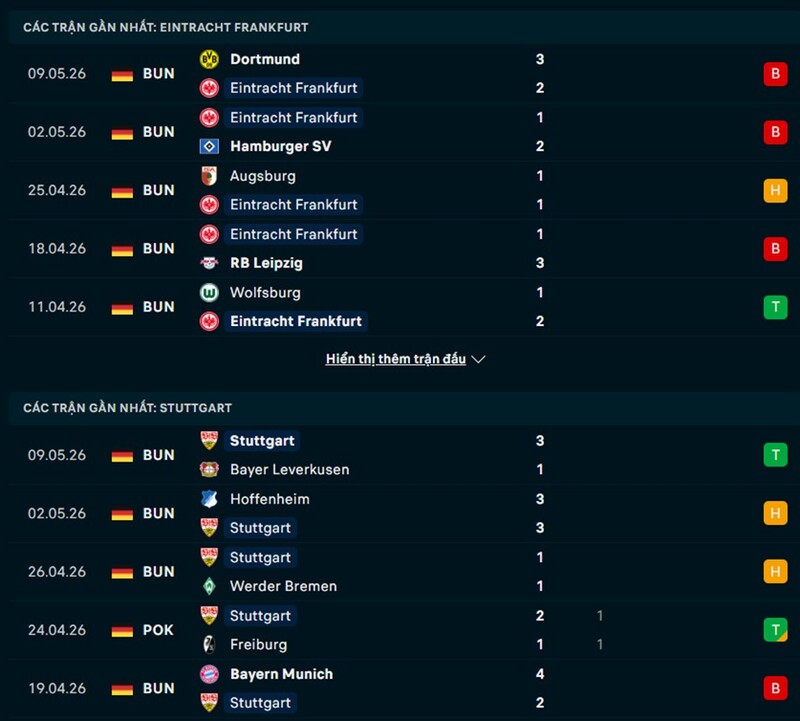
Task: Click the Dortmund club crest
Action: point(209,59)
